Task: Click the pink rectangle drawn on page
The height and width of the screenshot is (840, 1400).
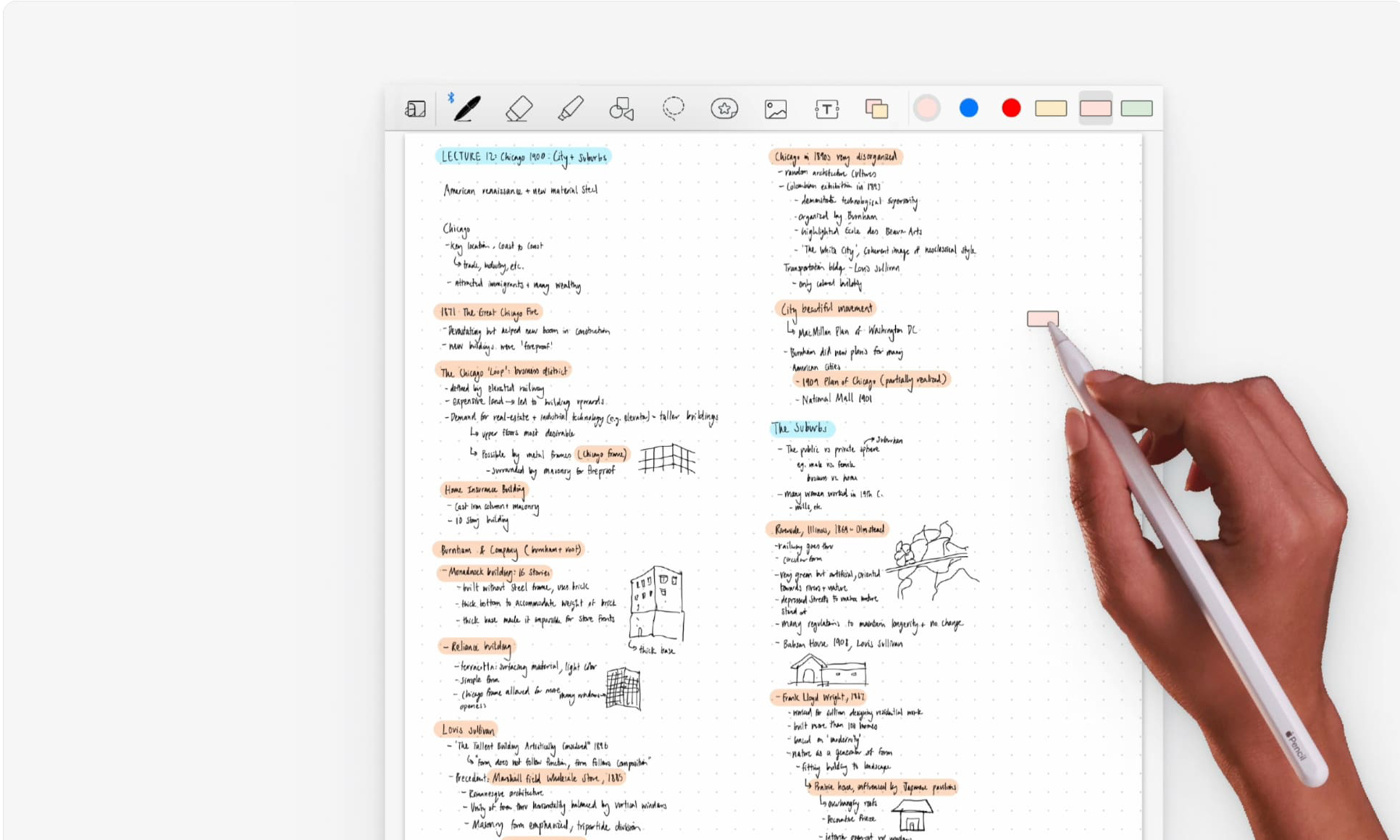Action: pos(1042,319)
